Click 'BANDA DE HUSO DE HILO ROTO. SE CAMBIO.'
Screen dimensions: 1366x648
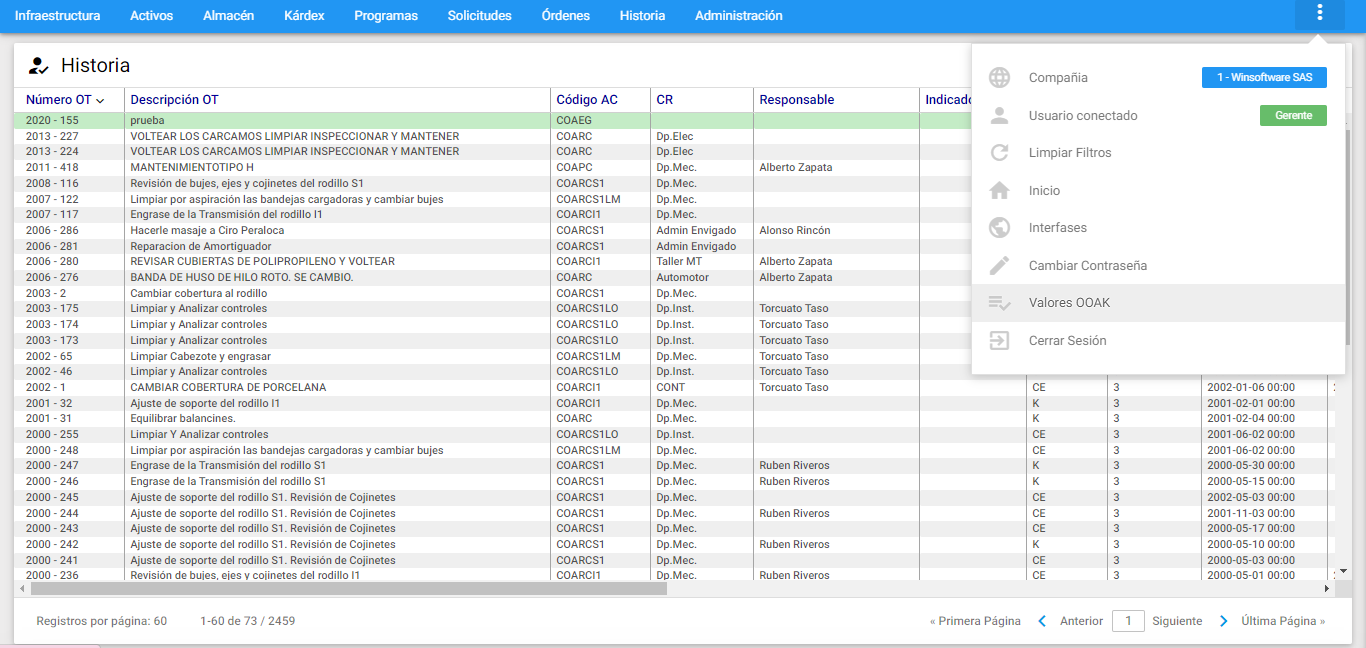(242, 277)
